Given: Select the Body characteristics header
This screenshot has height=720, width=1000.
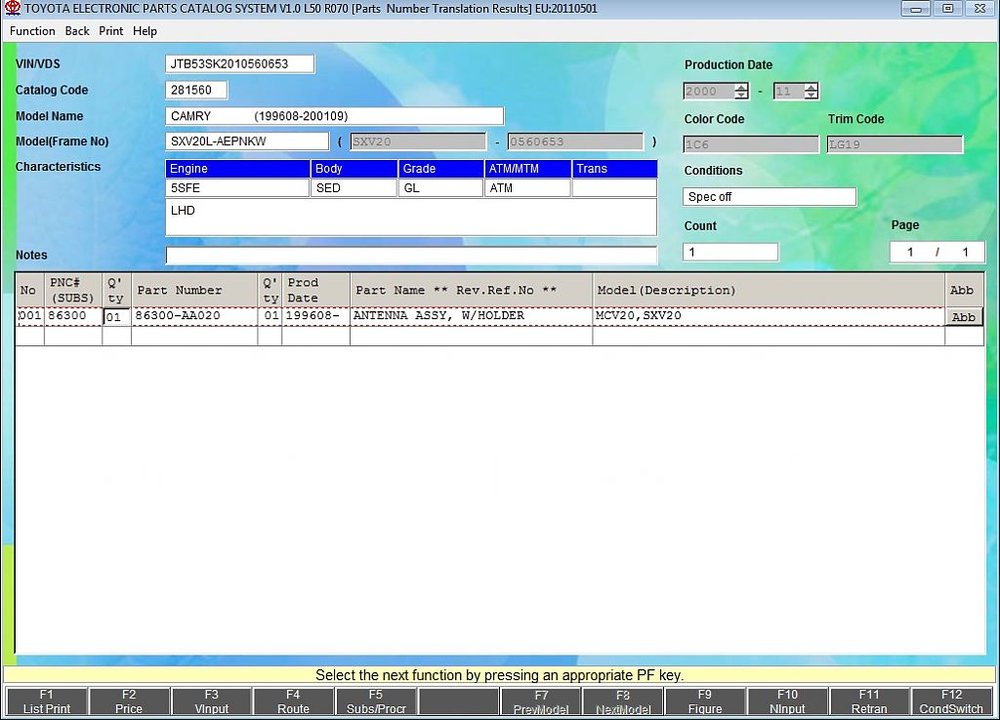Looking at the screenshot, I should point(354,168).
